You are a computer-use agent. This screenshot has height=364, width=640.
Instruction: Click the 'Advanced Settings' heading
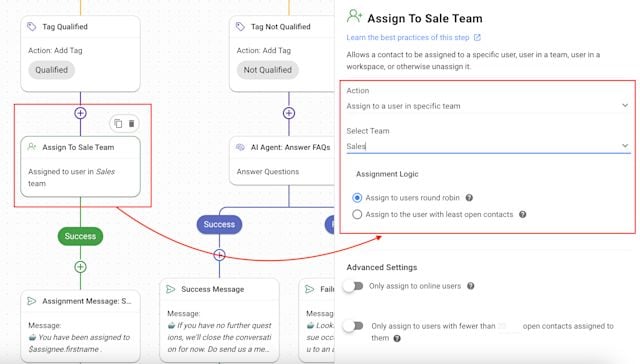pos(382,267)
